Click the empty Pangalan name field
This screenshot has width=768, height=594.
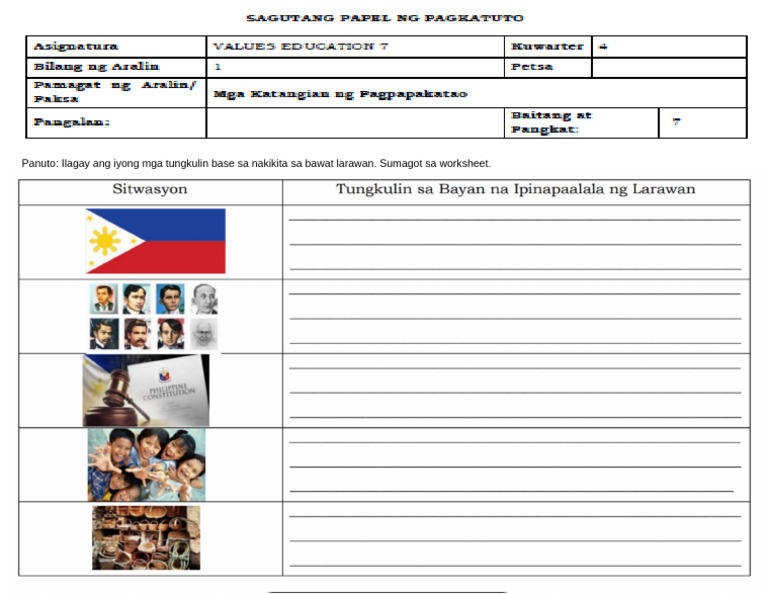coord(356,123)
